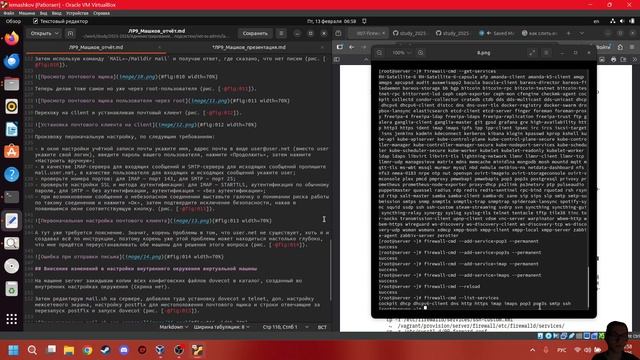Open the volume icon in the GNOME top bar
The height and width of the screenshot is (360, 640).
pyautogui.click(x=622, y=21)
